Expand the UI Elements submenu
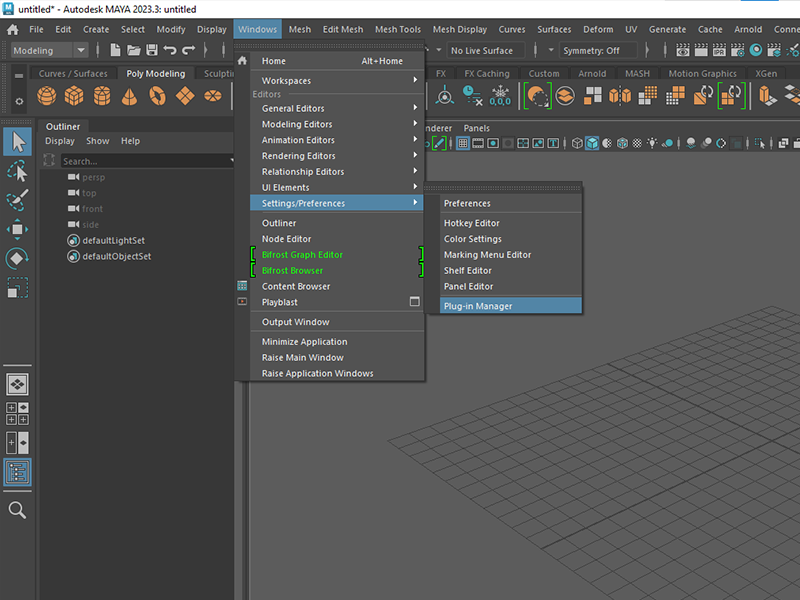The height and width of the screenshot is (600, 800). (x=337, y=187)
